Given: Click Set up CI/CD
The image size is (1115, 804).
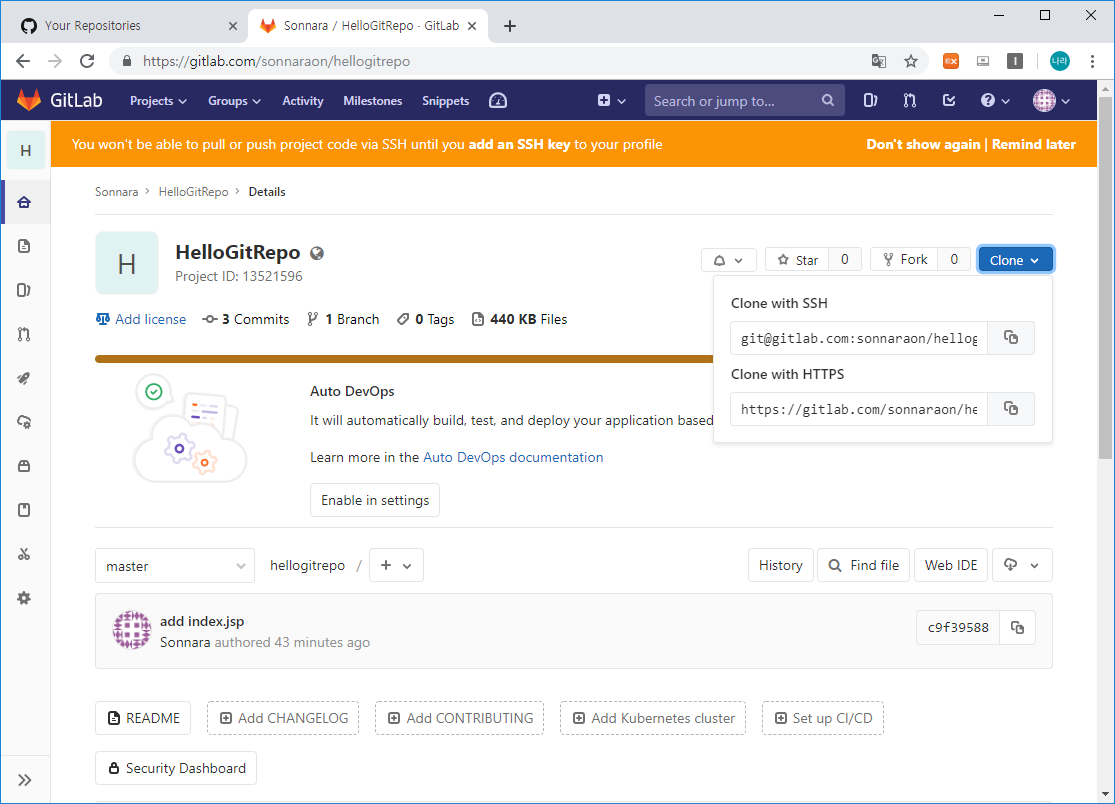Looking at the screenshot, I should 823,718.
